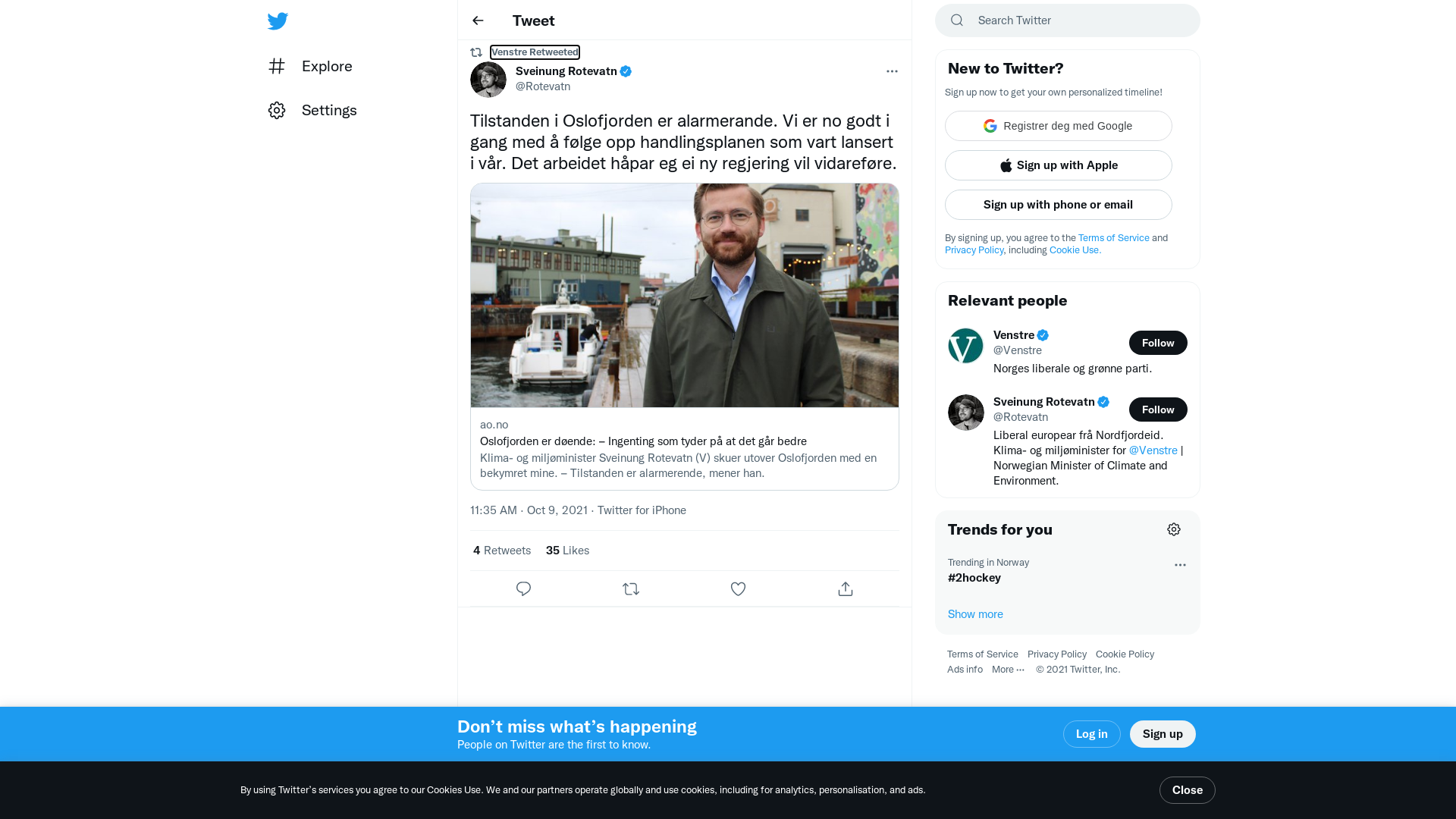Click @Rotevatn handle in tweet header
Viewport: 1456px width, 819px height.
543,86
